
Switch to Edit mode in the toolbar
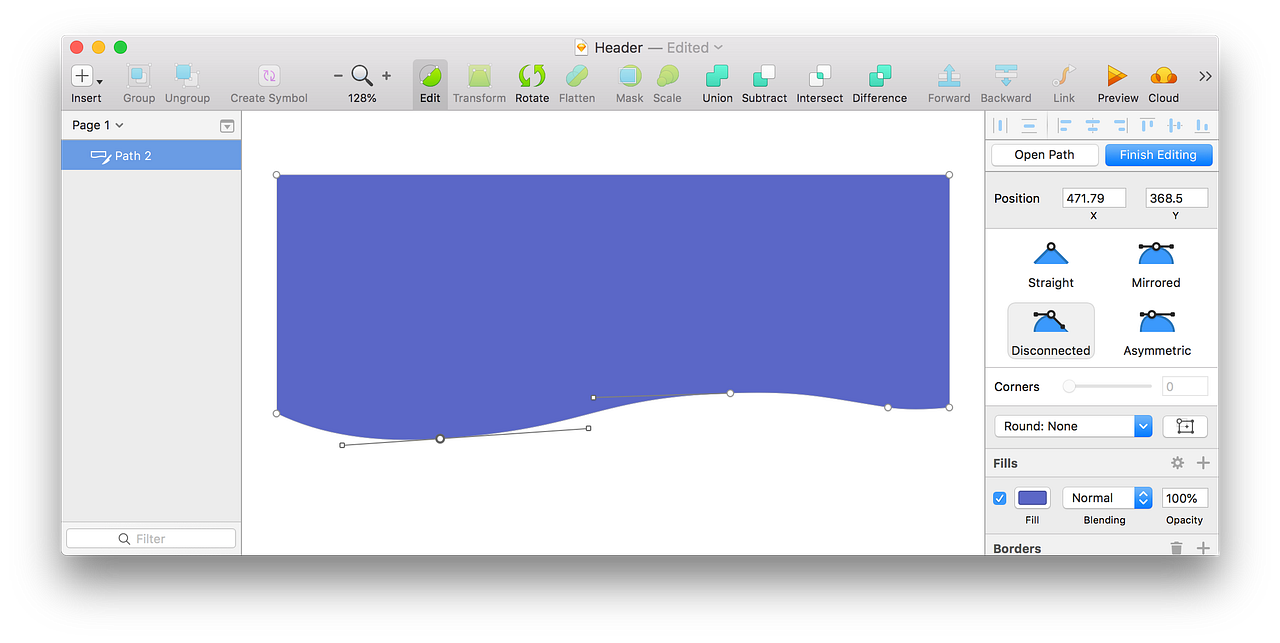point(430,83)
